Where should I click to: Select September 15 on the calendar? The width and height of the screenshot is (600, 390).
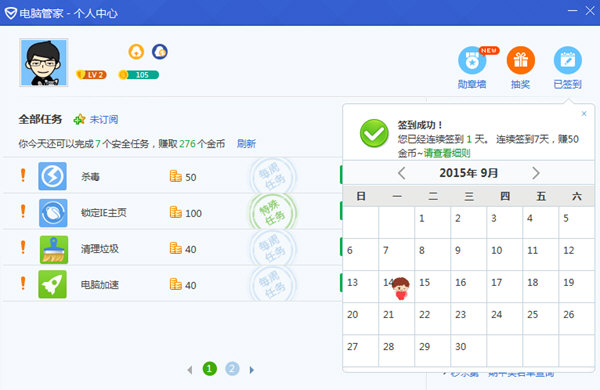tap(432, 287)
